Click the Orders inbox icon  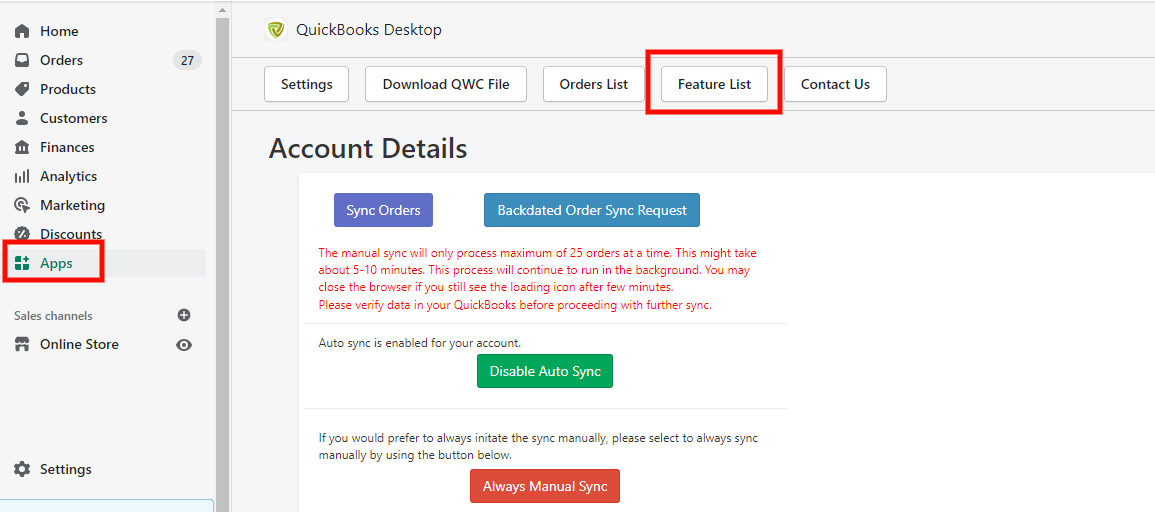tap(22, 60)
